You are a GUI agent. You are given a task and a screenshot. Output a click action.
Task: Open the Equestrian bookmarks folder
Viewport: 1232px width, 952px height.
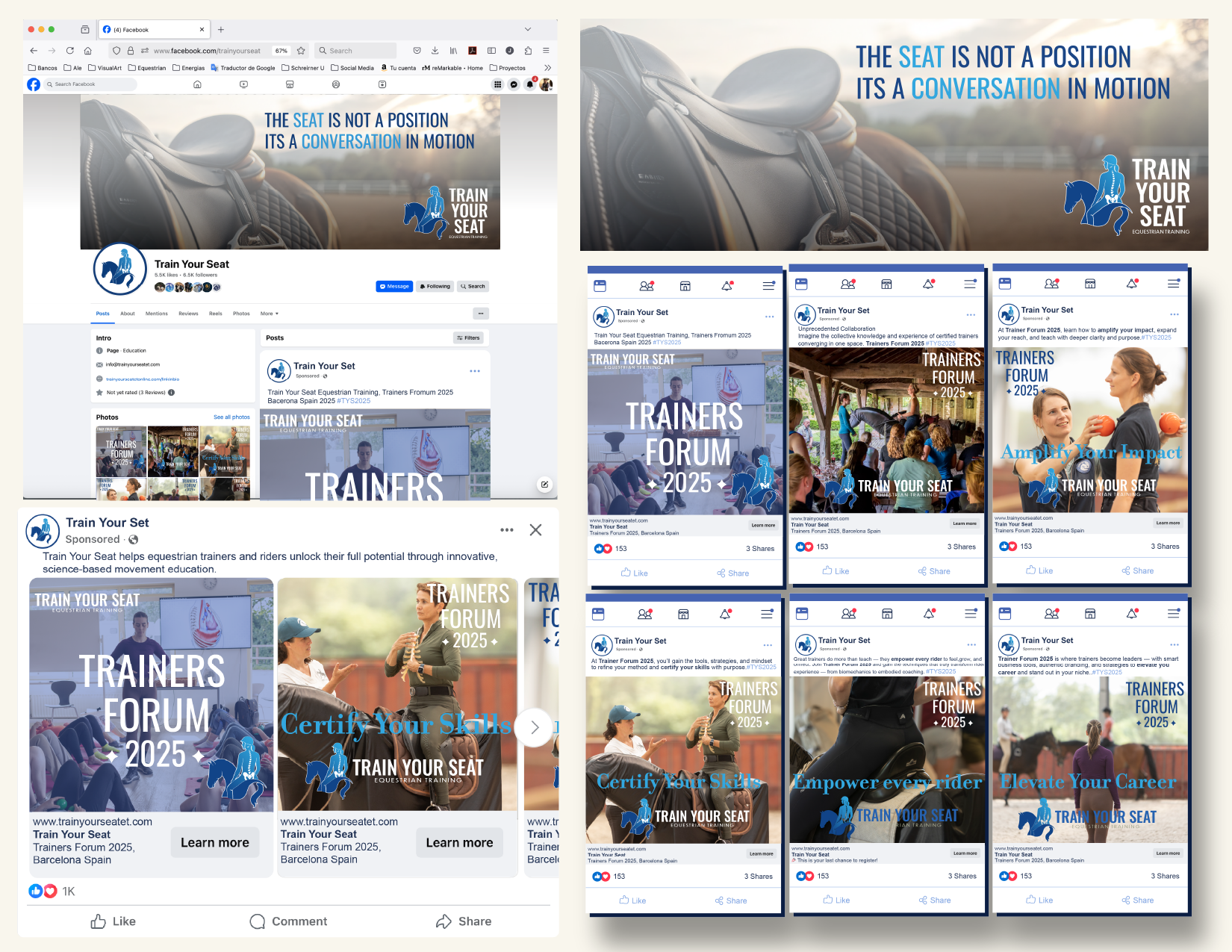pyautogui.click(x=147, y=68)
